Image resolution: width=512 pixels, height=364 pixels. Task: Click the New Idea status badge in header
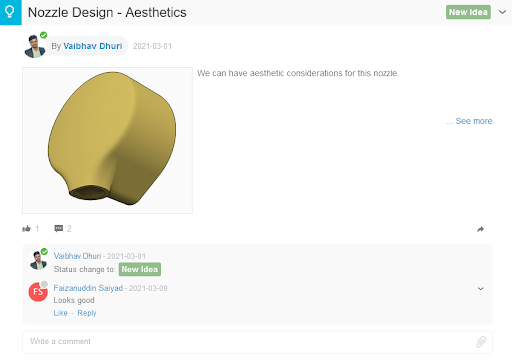point(468,12)
